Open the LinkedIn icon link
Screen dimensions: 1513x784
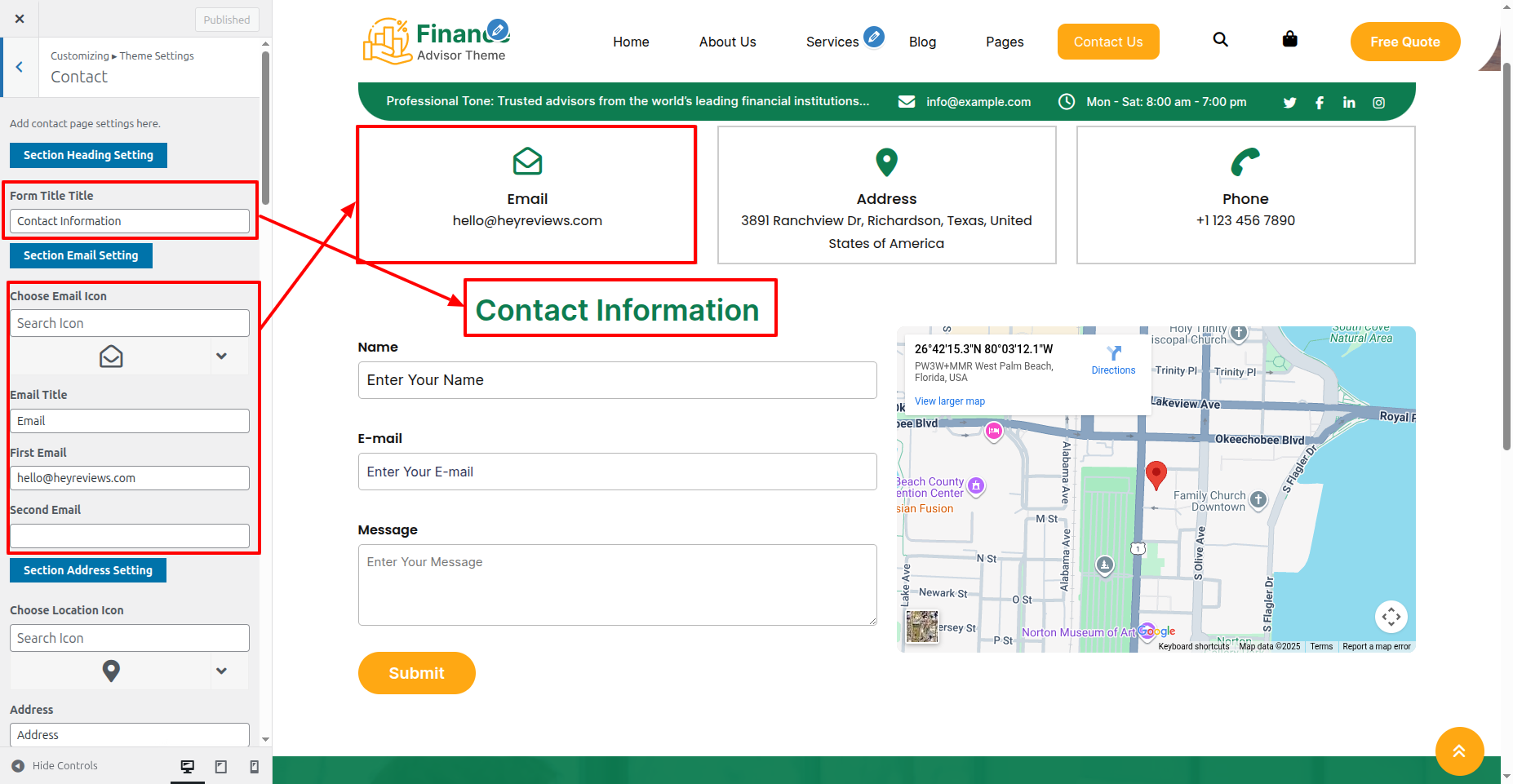tap(1349, 103)
